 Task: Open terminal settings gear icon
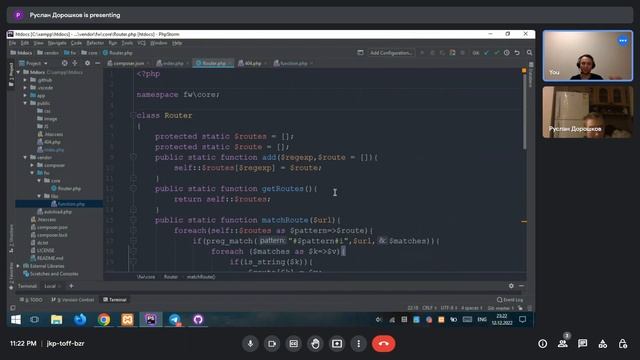click(511, 286)
